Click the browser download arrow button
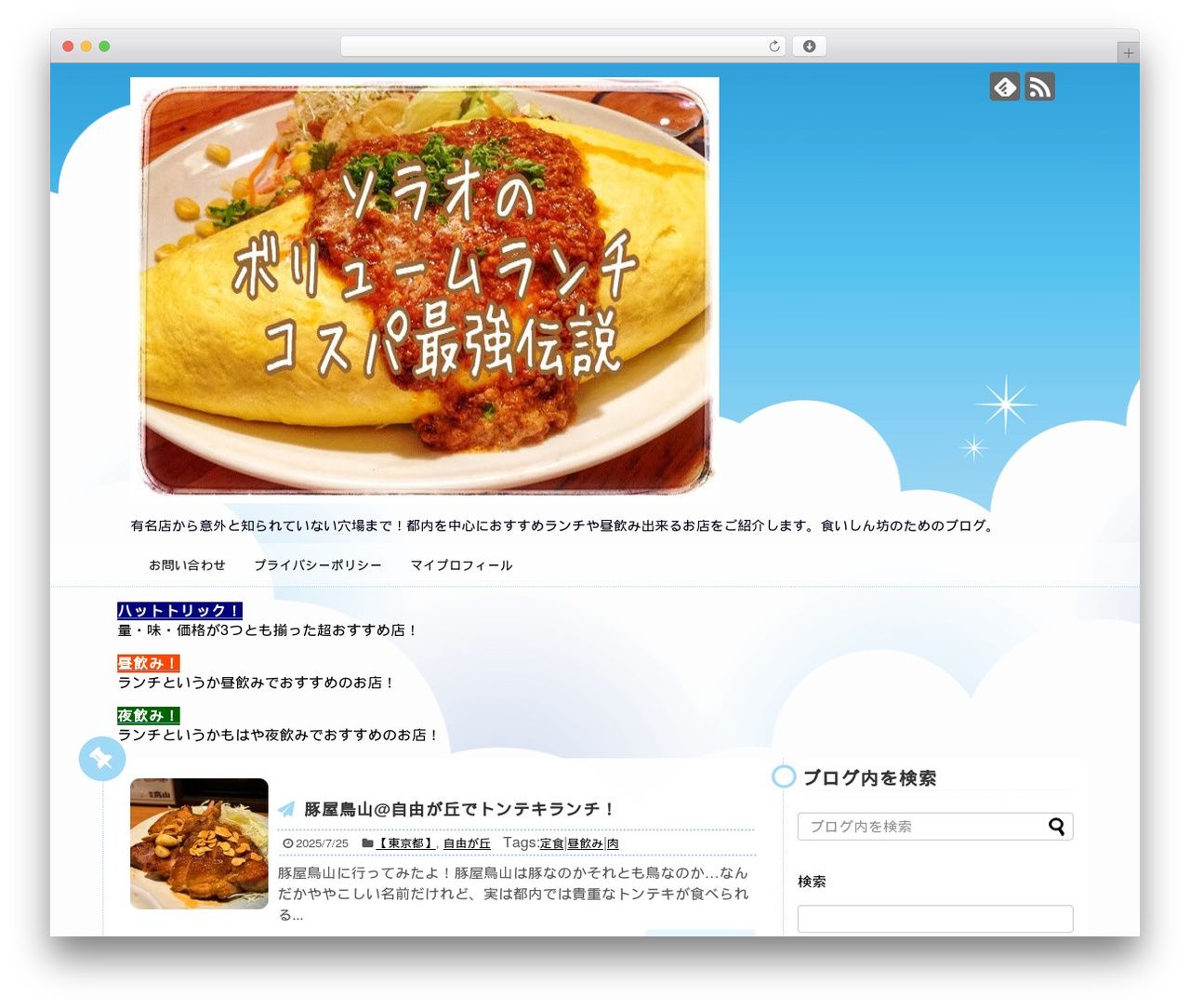Screen dimensions: 1190x1008 pos(809,46)
